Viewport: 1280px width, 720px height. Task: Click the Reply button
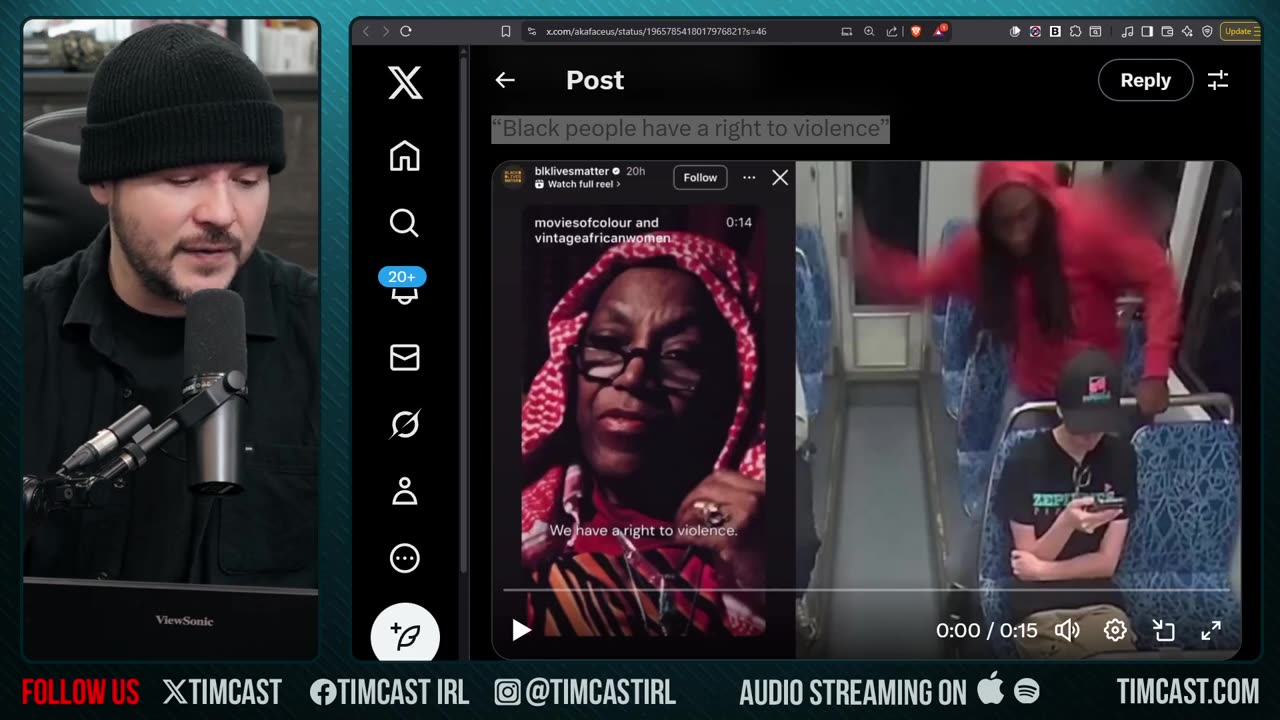pyautogui.click(x=1145, y=80)
